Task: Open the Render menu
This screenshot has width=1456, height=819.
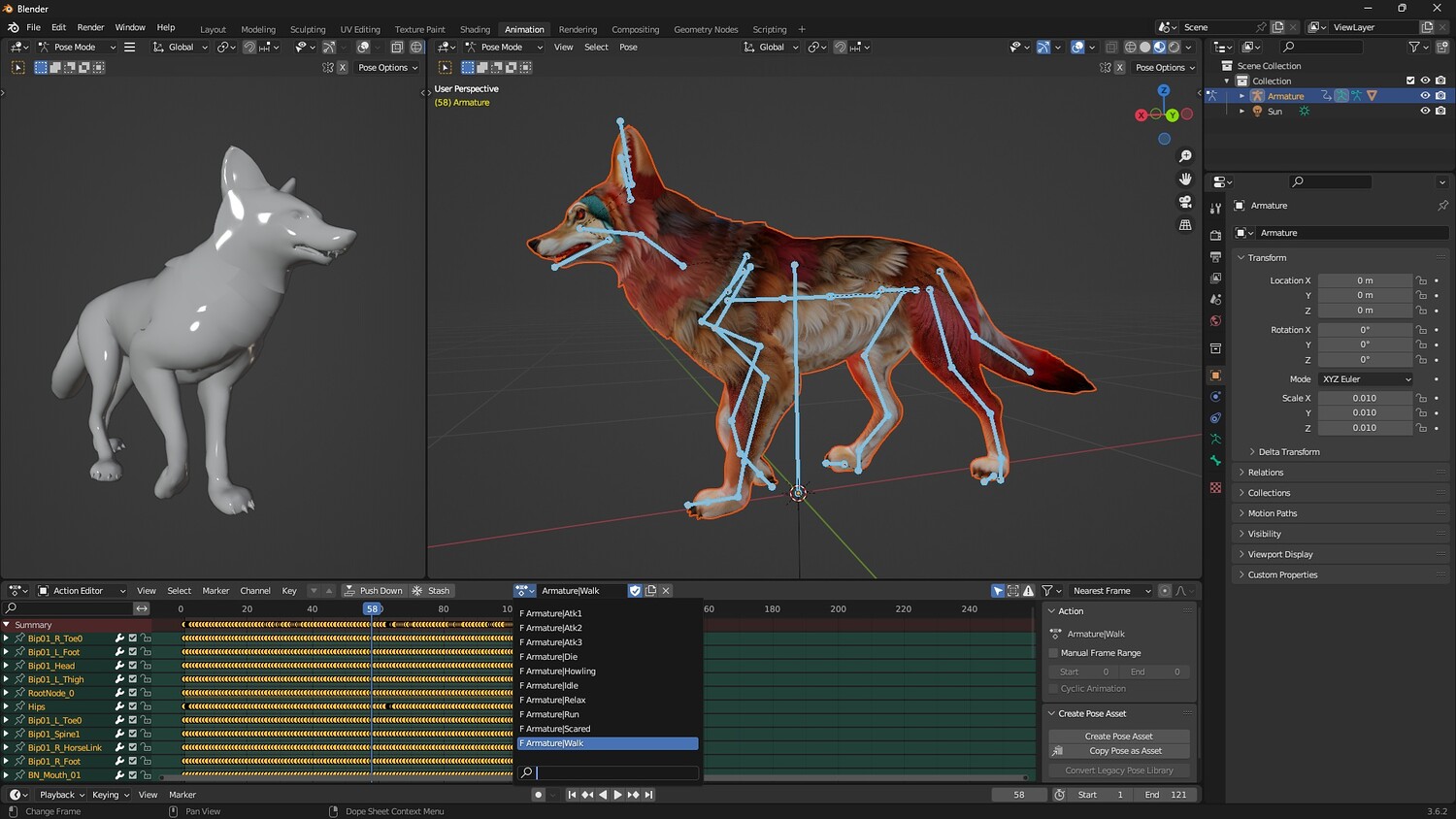Action: [x=90, y=27]
